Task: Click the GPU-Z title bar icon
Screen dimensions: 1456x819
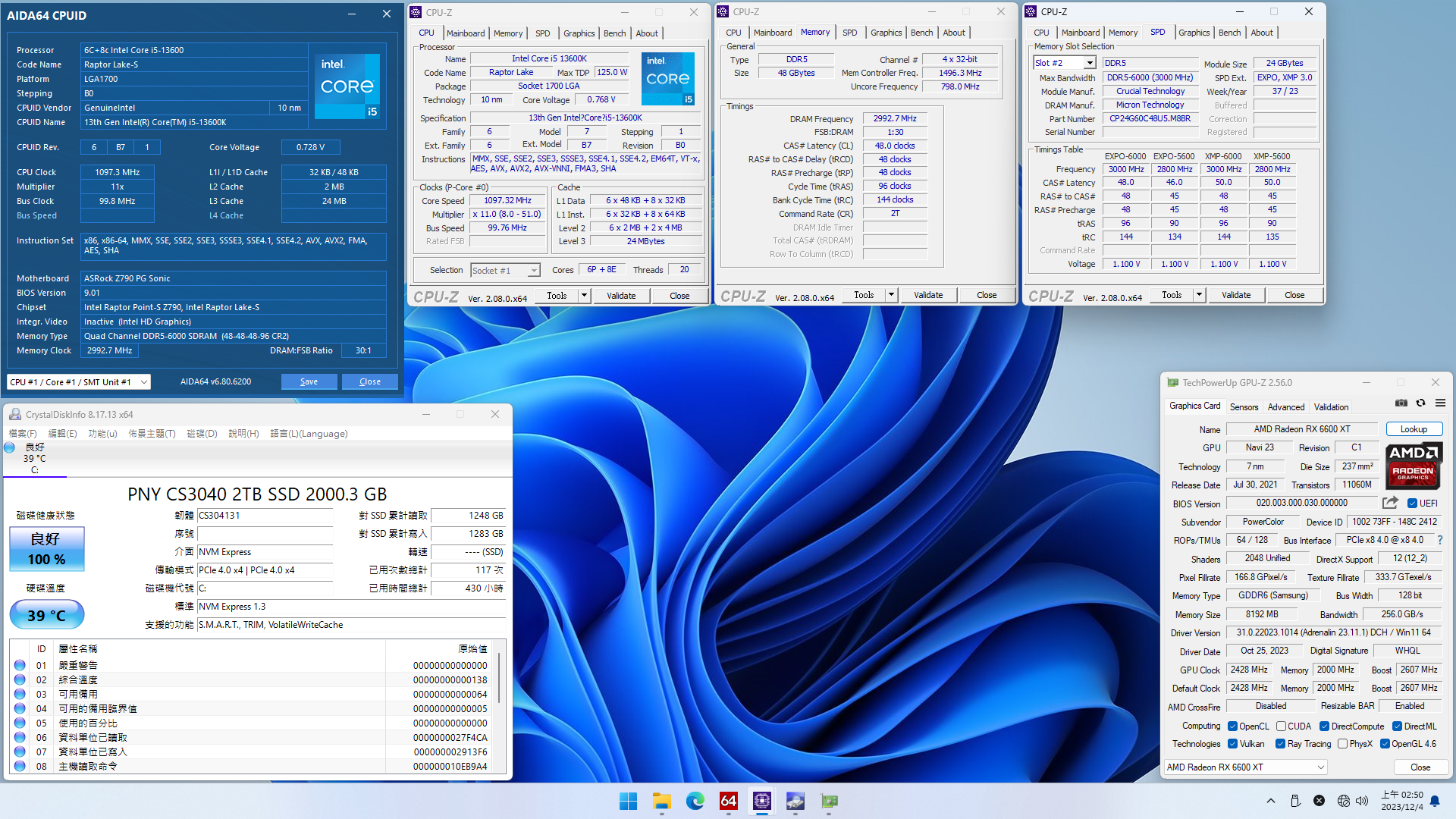Action: pyautogui.click(x=1173, y=383)
